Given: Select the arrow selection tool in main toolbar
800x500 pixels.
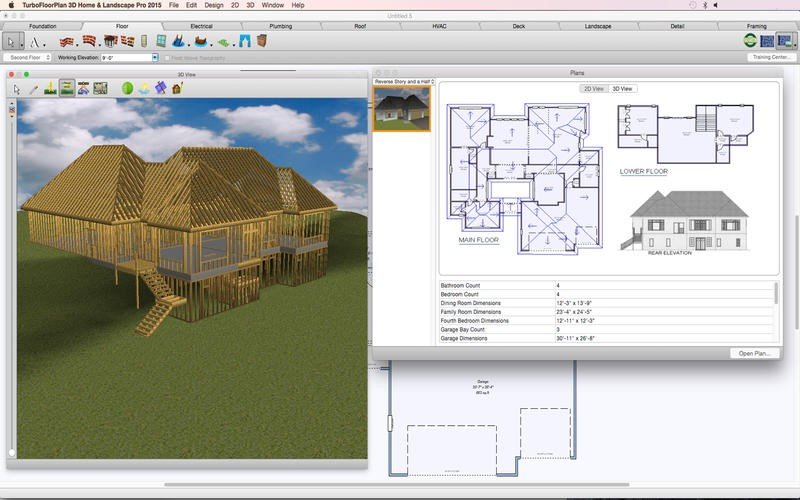Looking at the screenshot, I should point(11,41).
